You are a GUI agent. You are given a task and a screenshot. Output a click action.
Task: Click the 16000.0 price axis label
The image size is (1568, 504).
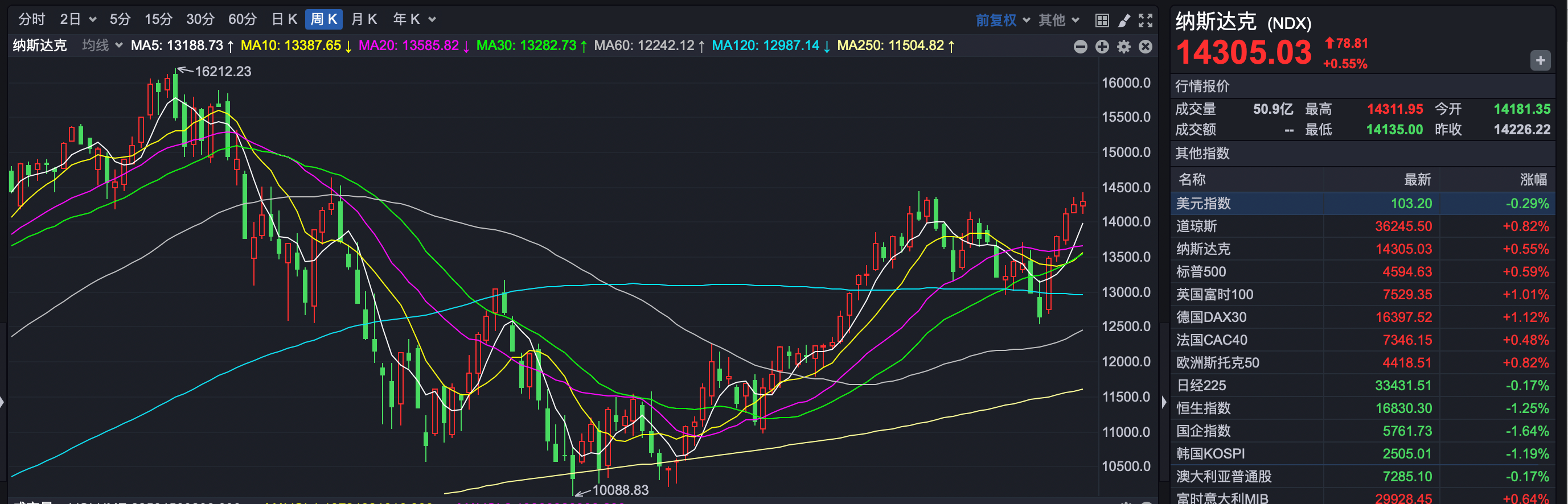coord(1126,83)
